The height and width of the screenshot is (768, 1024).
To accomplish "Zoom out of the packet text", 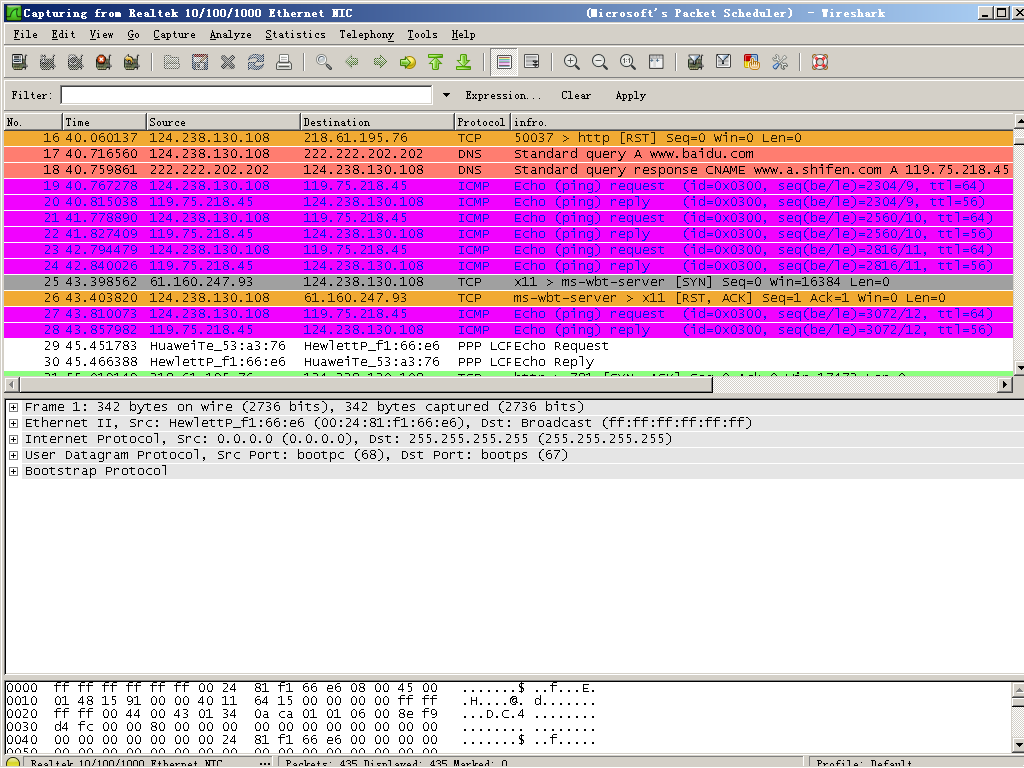I will (x=600, y=62).
